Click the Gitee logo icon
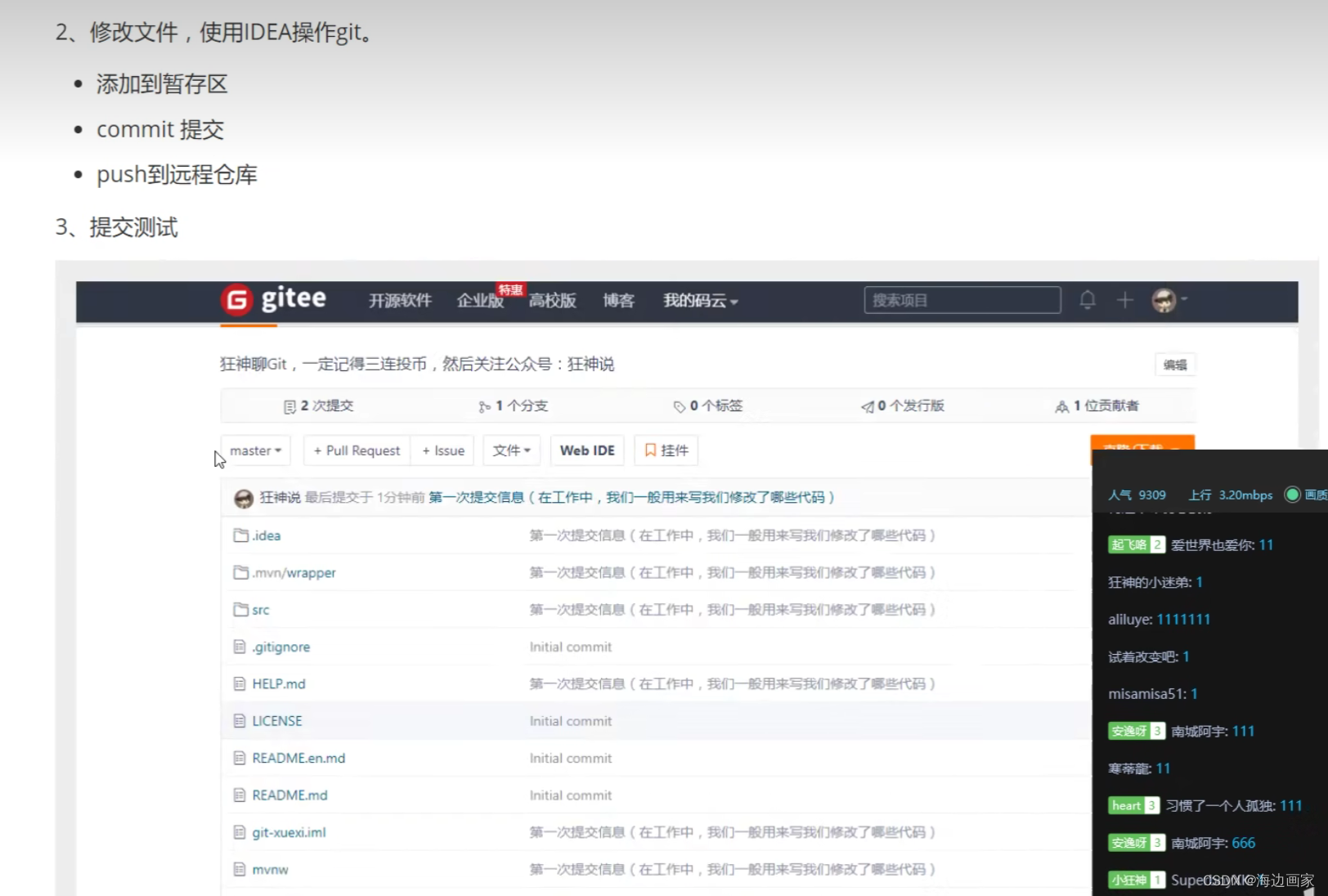Screen dimensions: 1328x896 pyautogui.click(x=236, y=300)
